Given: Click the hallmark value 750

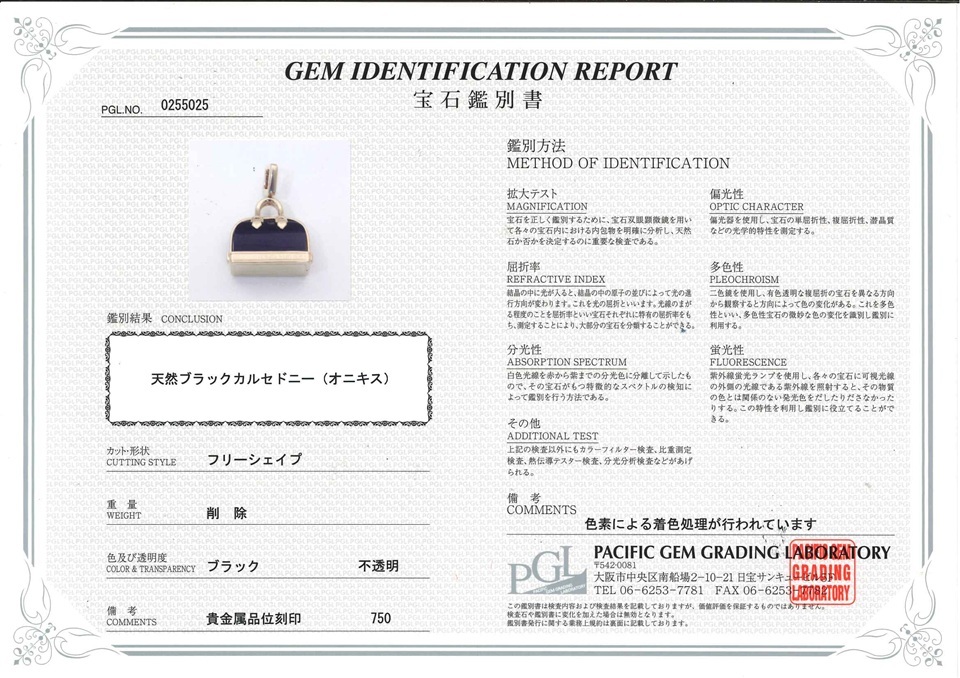Looking at the screenshot, I should coord(381,618).
